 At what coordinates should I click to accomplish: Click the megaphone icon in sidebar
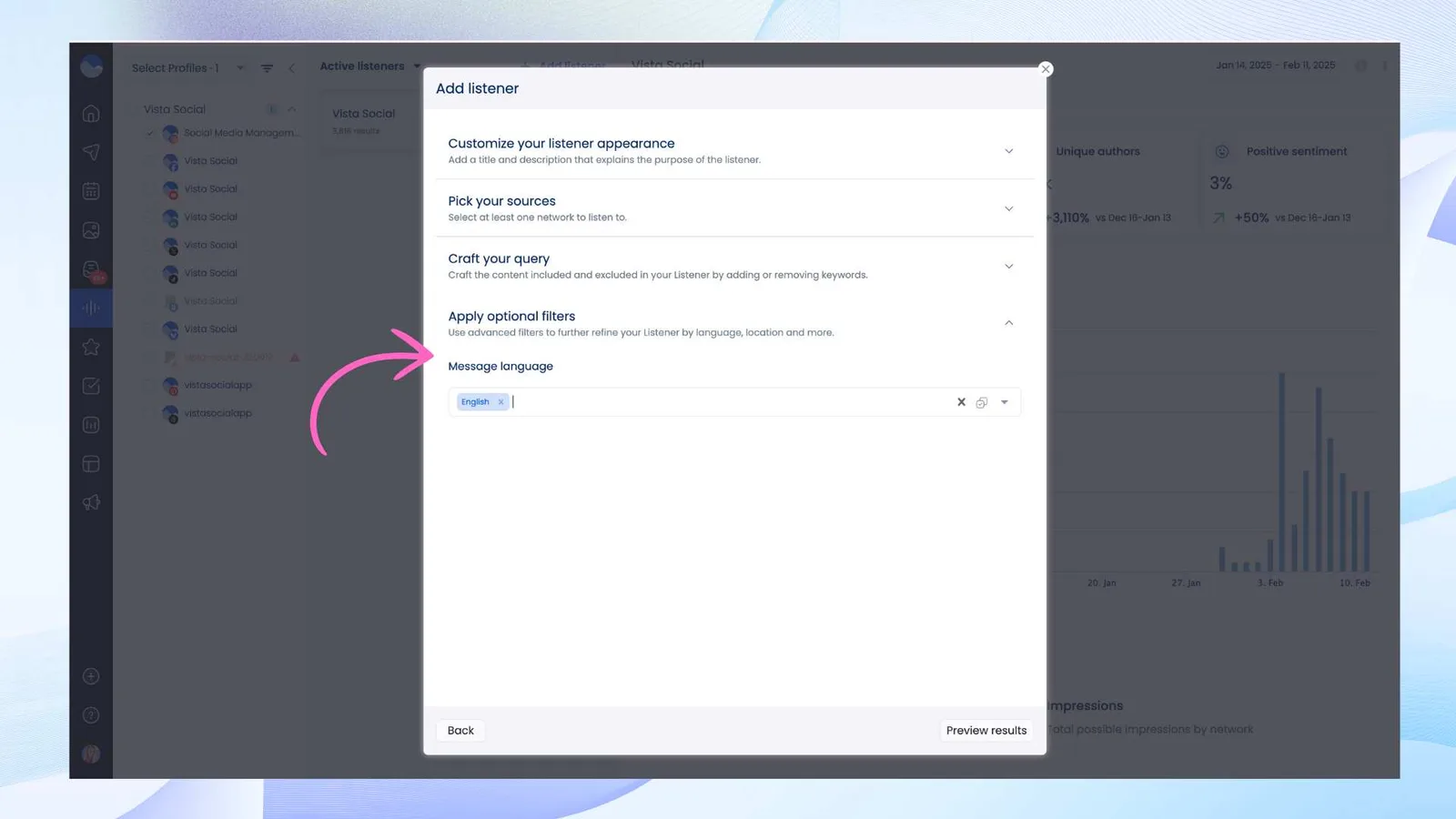[91, 502]
